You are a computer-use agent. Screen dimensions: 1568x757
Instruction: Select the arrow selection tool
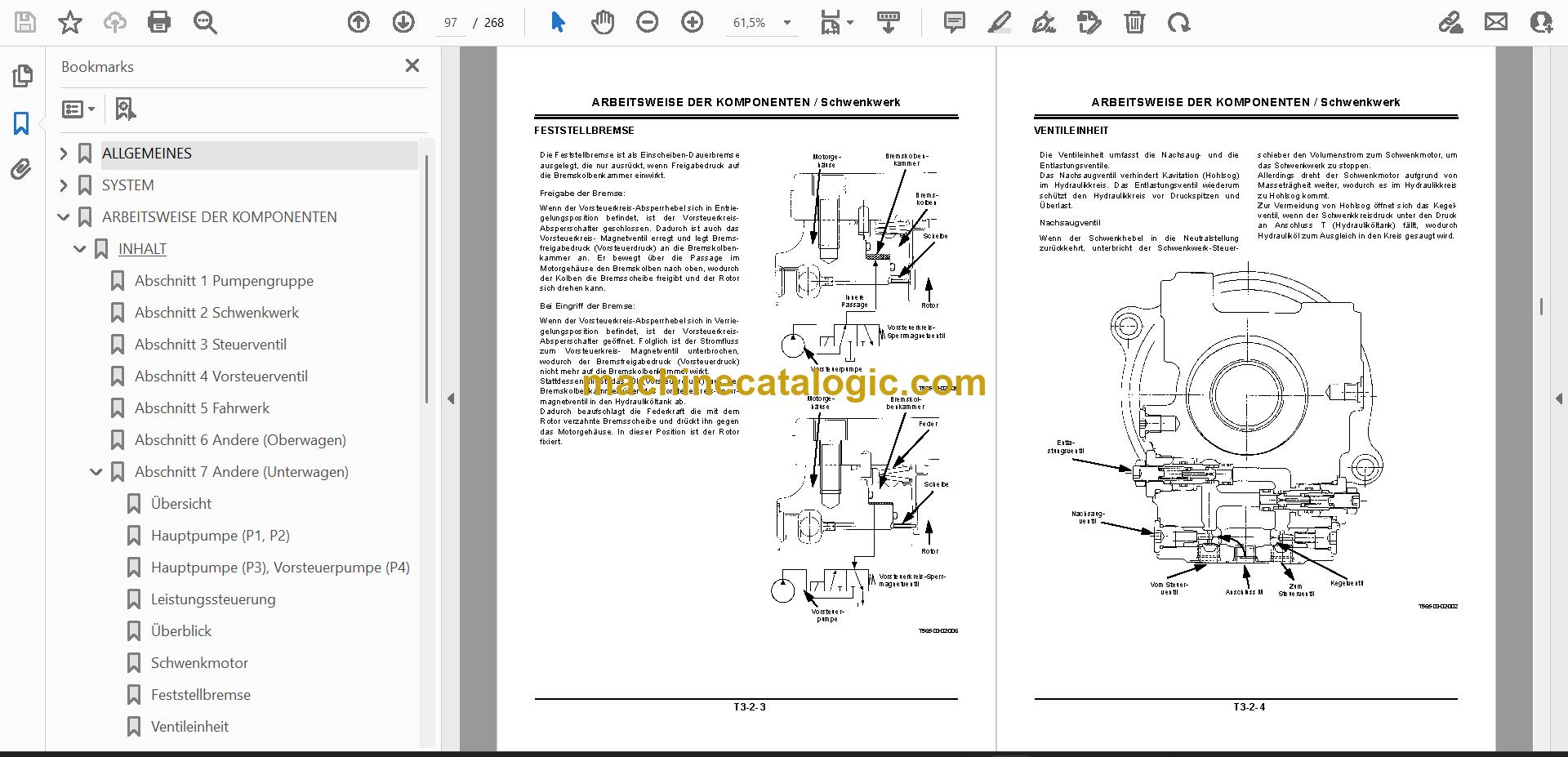558,22
